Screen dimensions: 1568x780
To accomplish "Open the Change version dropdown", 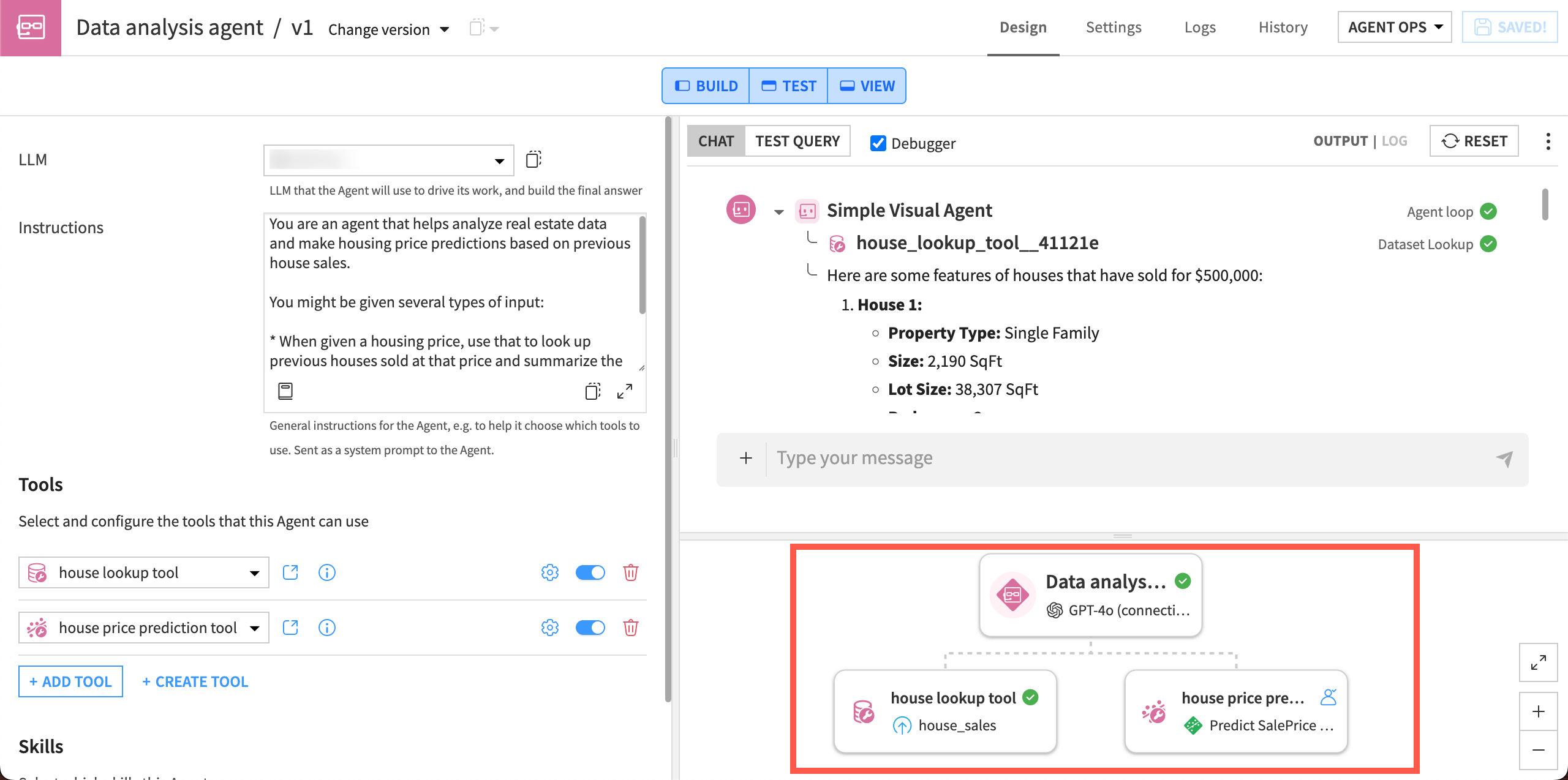I will click(x=388, y=29).
